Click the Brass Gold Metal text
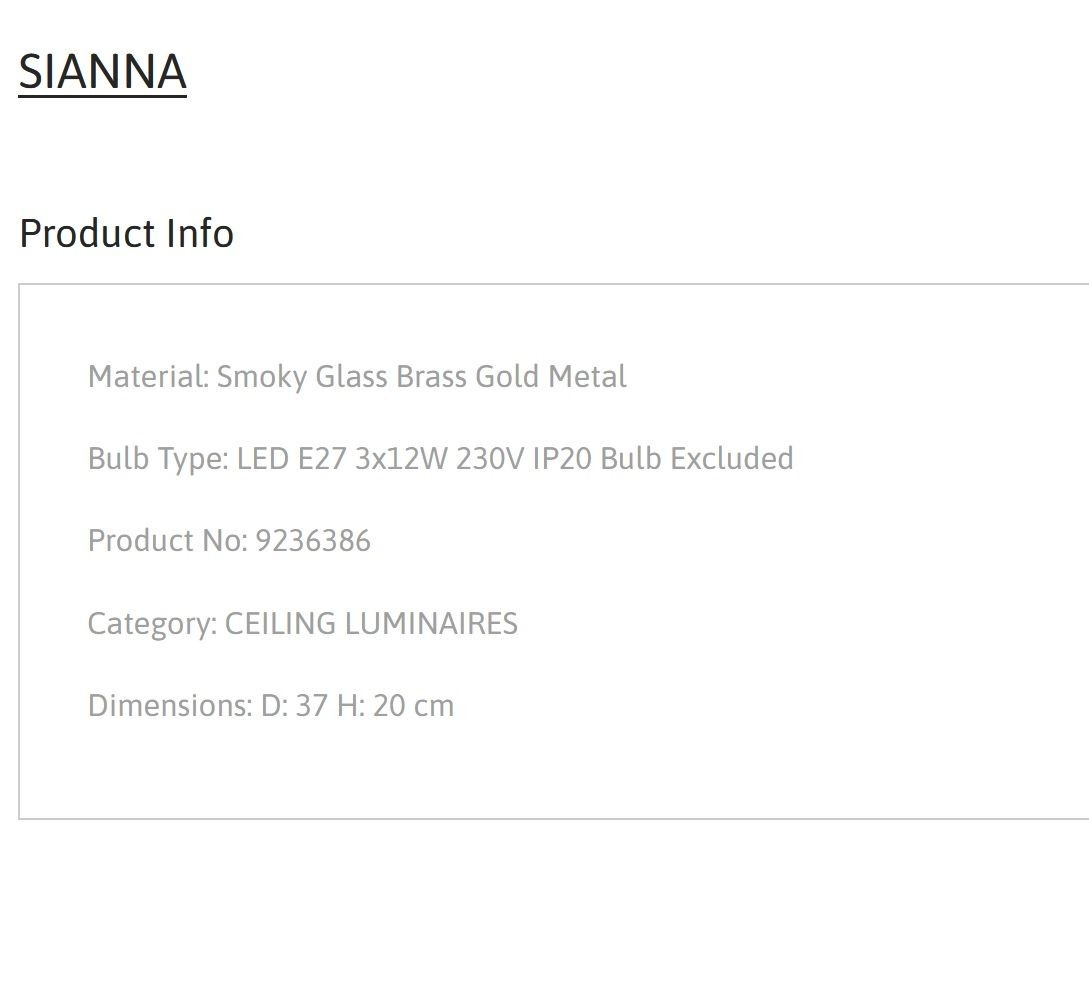Screen dimensions: 1089x1000 click(x=511, y=376)
